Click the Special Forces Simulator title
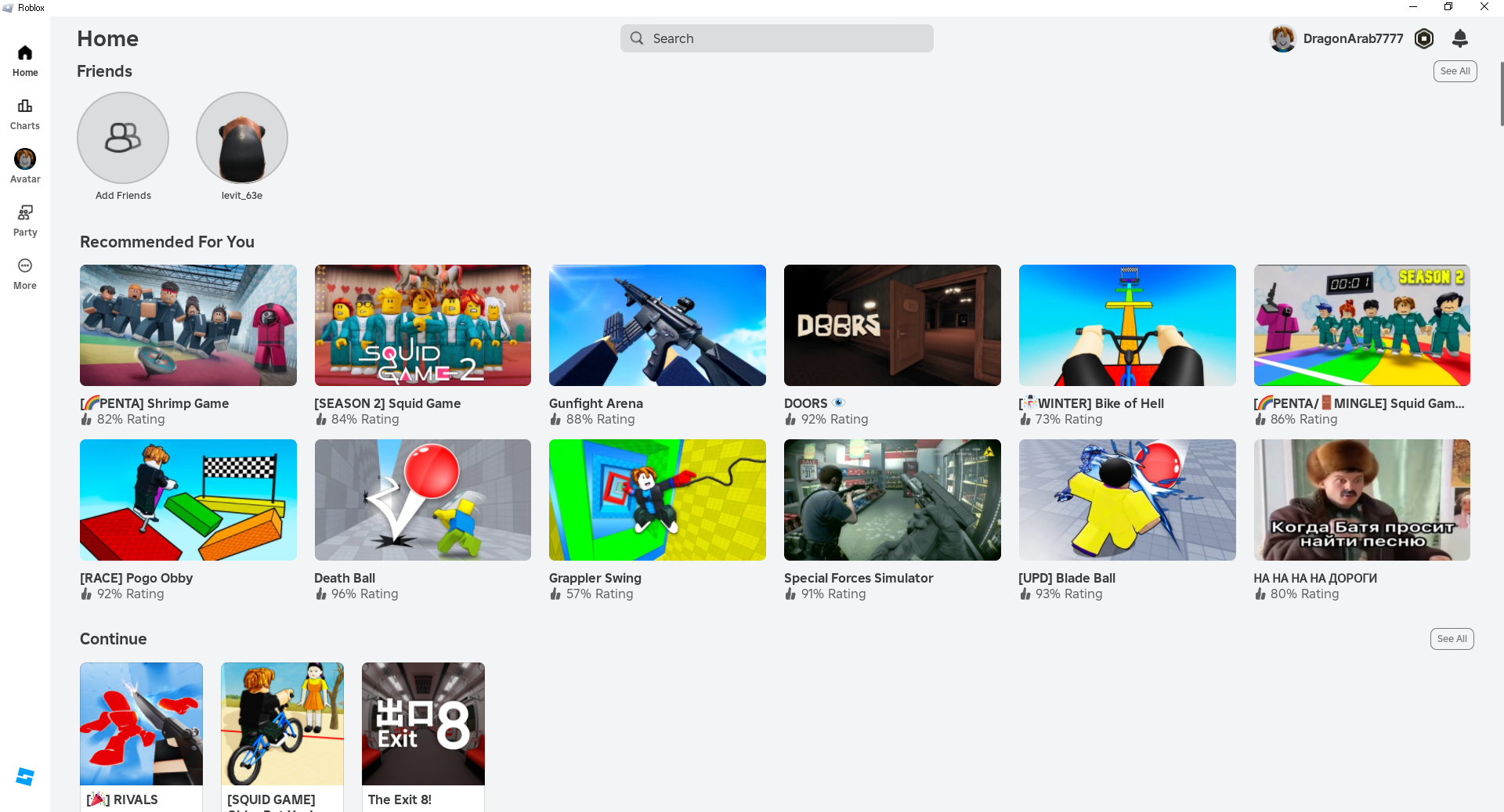 point(859,578)
